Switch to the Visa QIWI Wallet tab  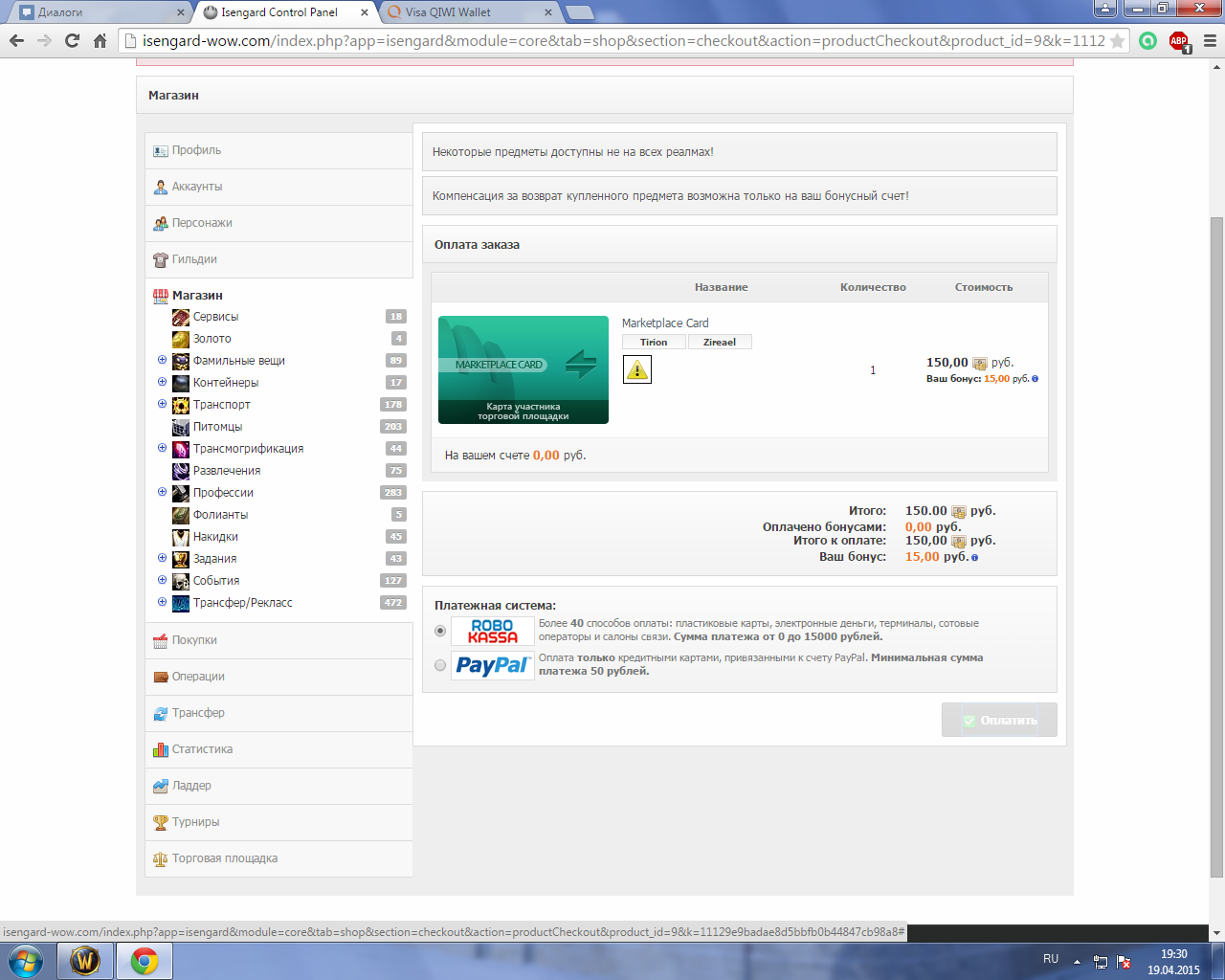[x=469, y=12]
